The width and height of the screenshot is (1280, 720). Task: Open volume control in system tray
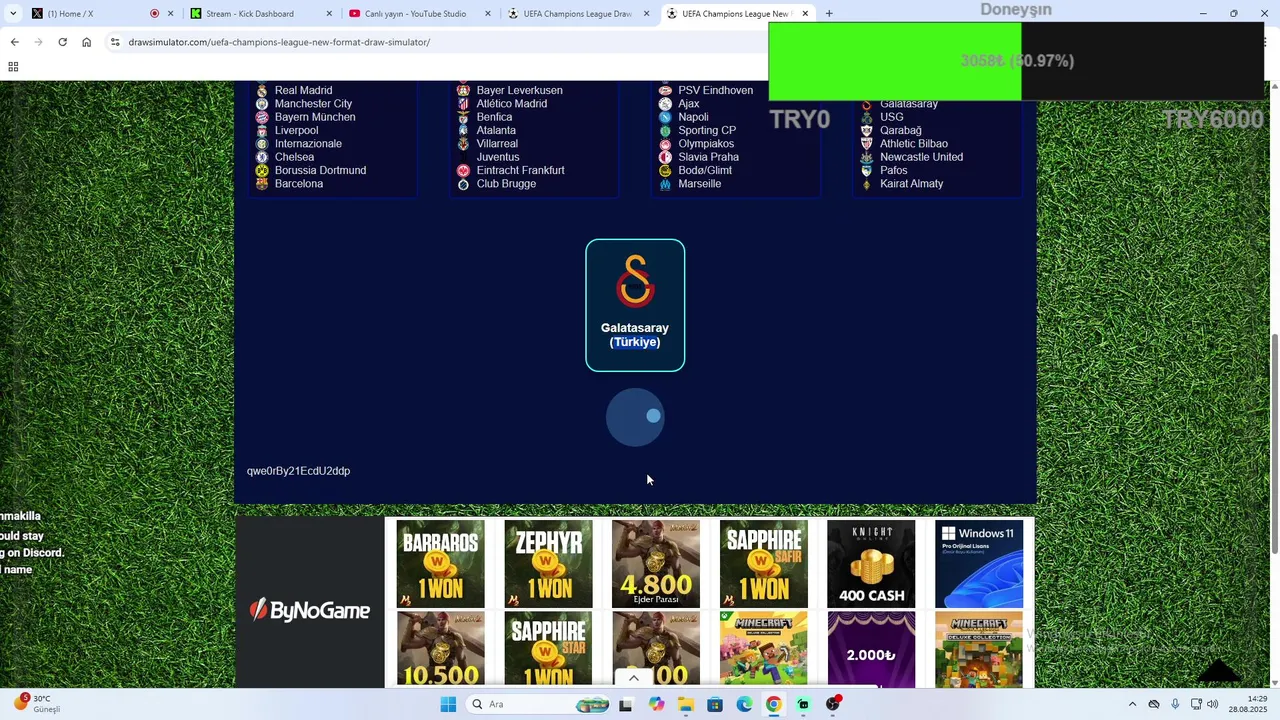(1213, 704)
